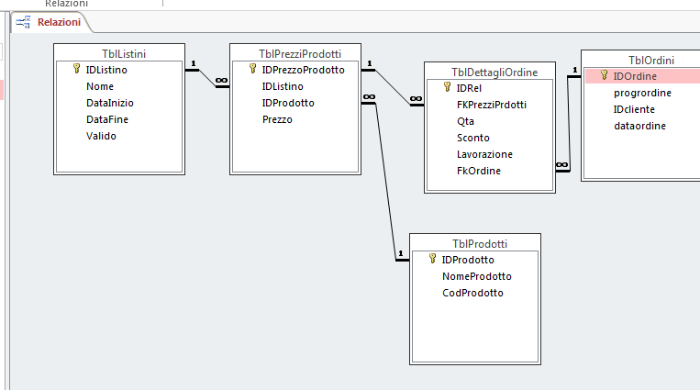Select the TblPrezziProdotti table header

point(295,54)
